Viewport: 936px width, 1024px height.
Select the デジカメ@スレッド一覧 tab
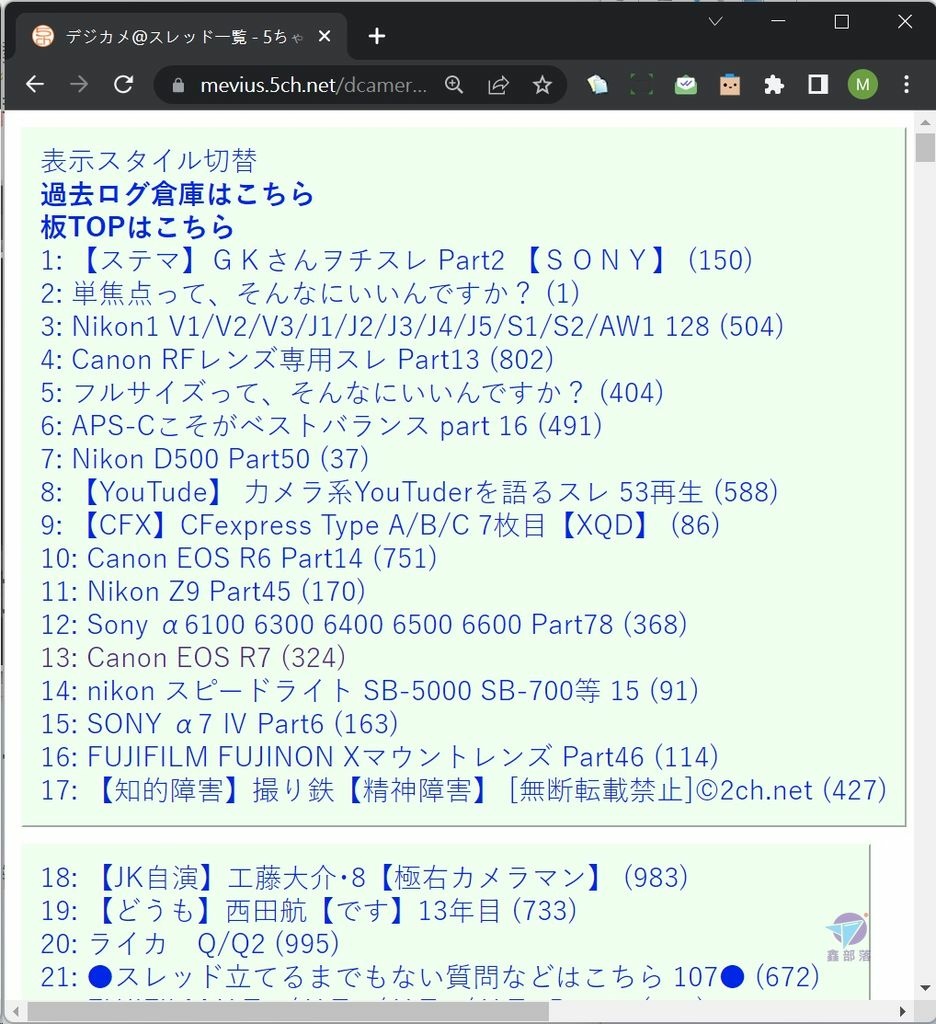[181, 37]
